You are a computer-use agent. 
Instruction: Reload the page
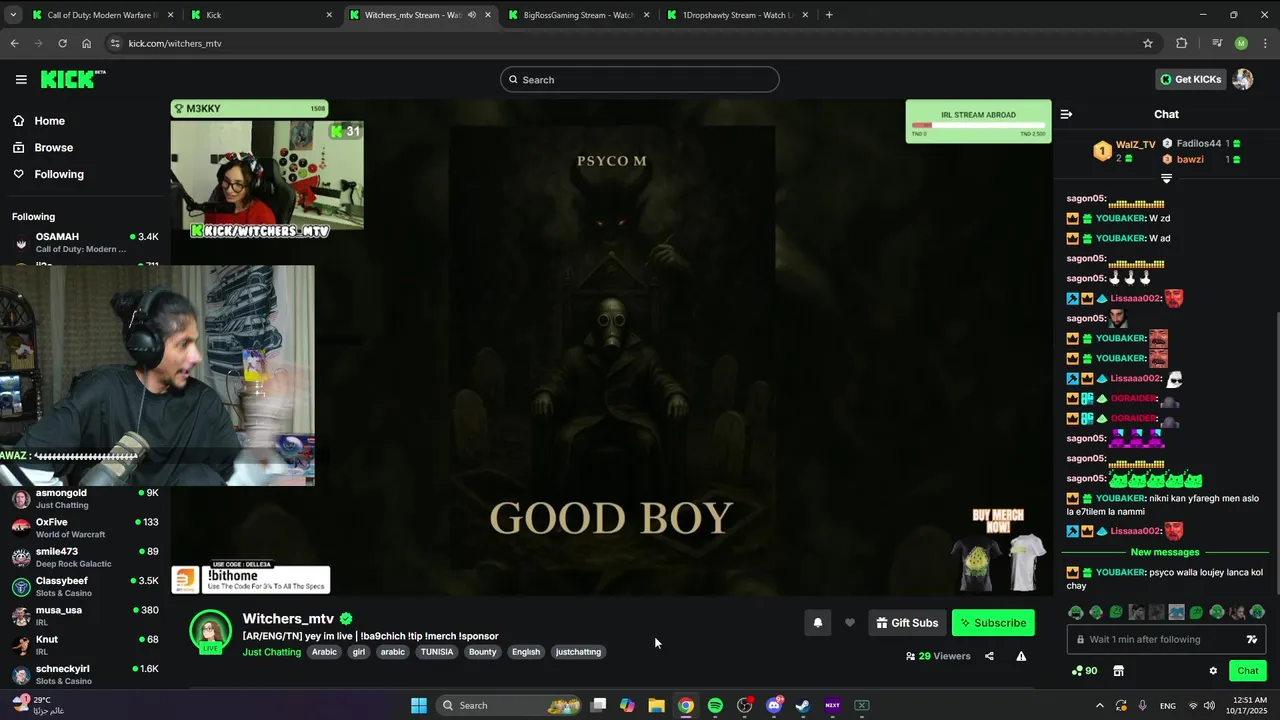click(62, 43)
